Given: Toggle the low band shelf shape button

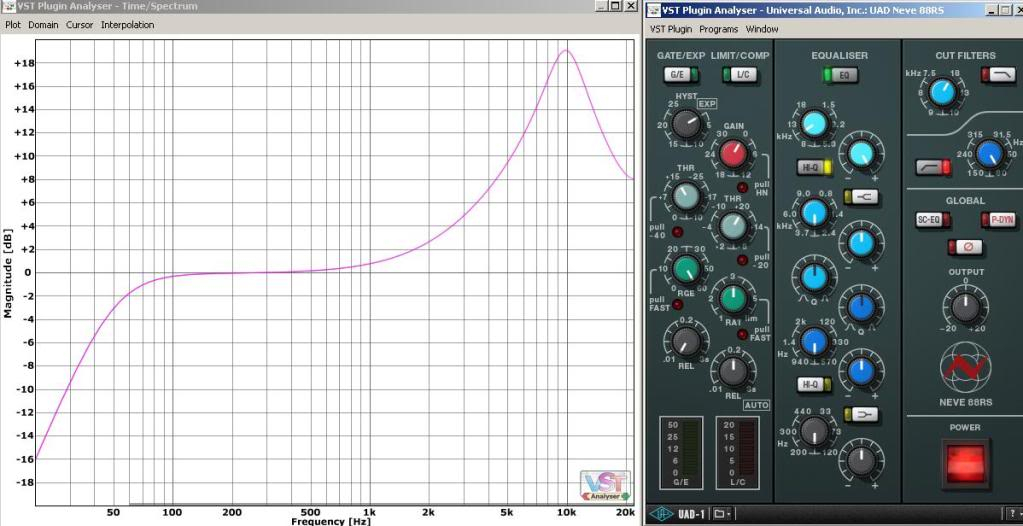Looking at the screenshot, I should (855, 413).
